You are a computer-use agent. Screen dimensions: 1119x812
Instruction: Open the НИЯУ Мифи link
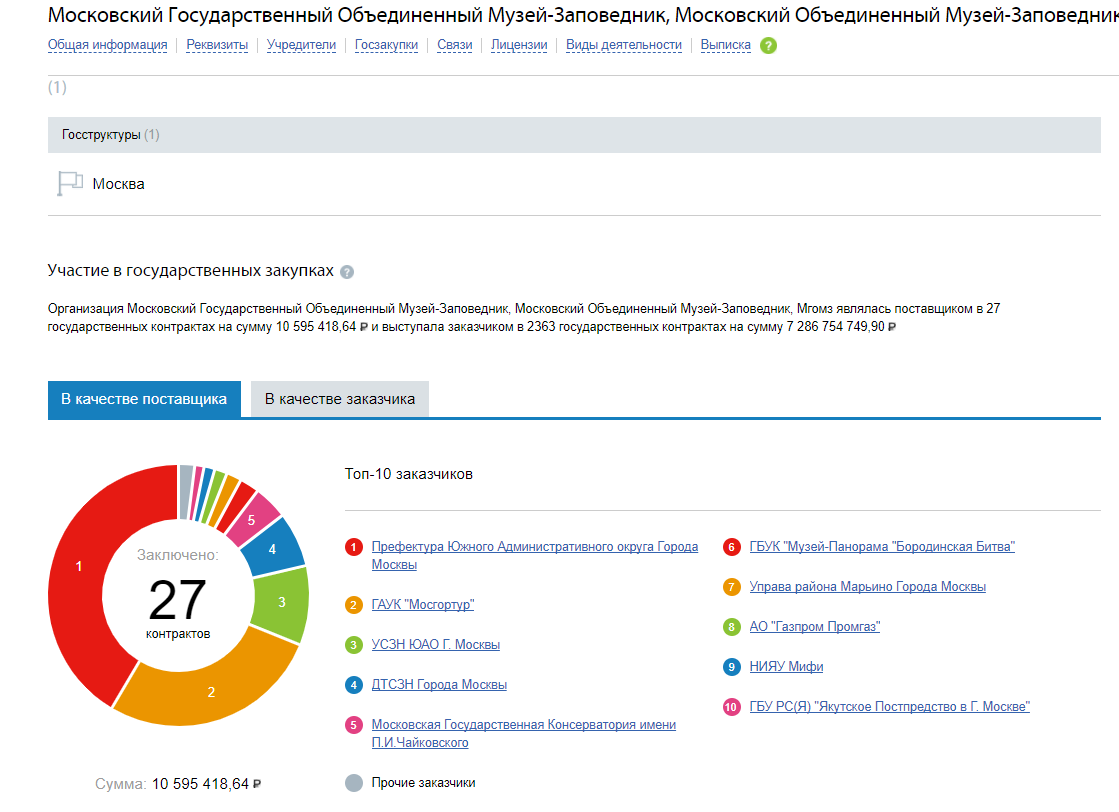(786, 667)
